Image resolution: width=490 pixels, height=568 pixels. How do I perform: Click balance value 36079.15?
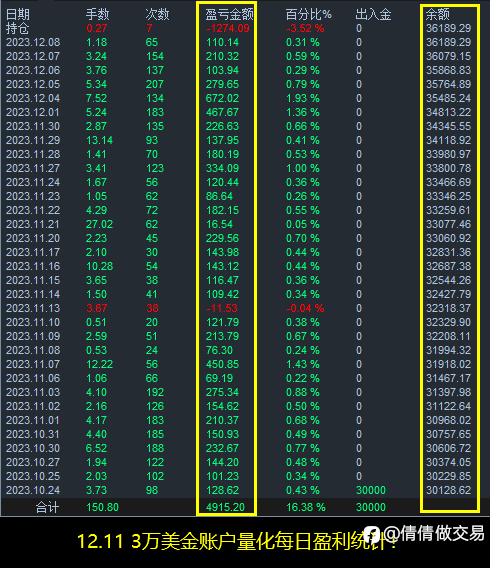pos(448,57)
